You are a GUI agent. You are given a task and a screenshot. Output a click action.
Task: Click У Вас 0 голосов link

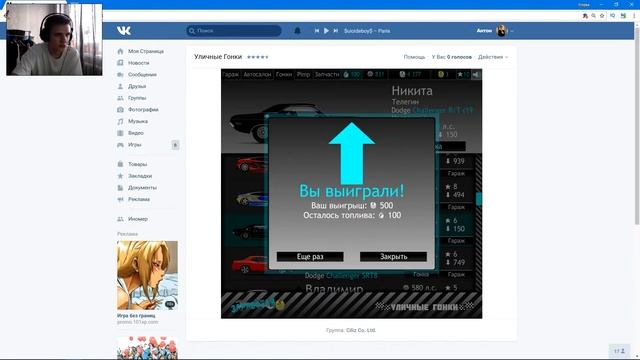point(452,57)
